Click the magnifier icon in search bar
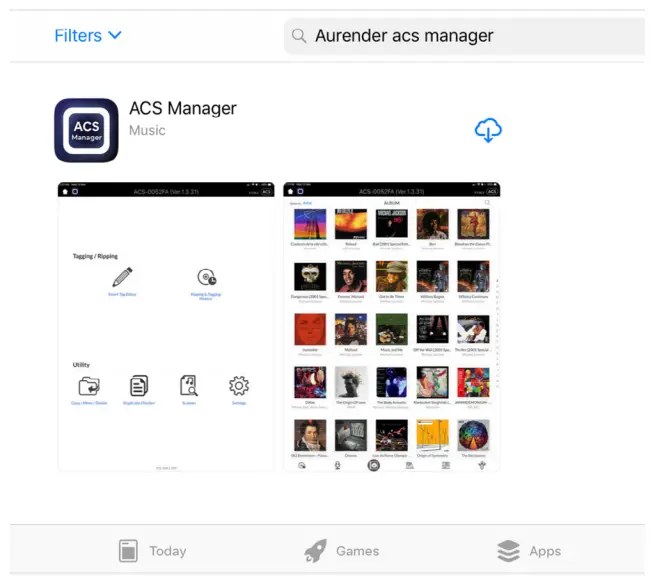This screenshot has width=655, height=580. point(299,36)
